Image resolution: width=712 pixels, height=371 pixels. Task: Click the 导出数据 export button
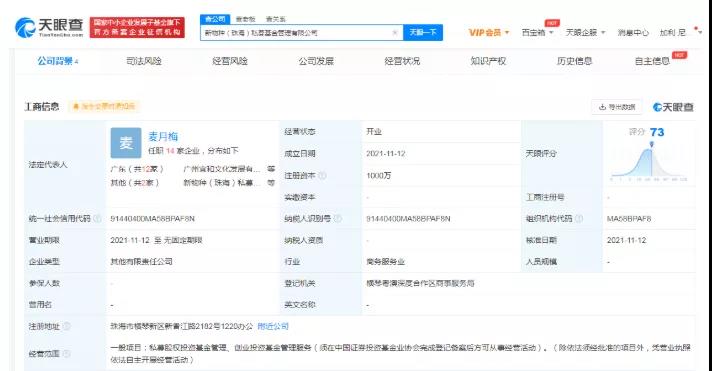pos(617,107)
